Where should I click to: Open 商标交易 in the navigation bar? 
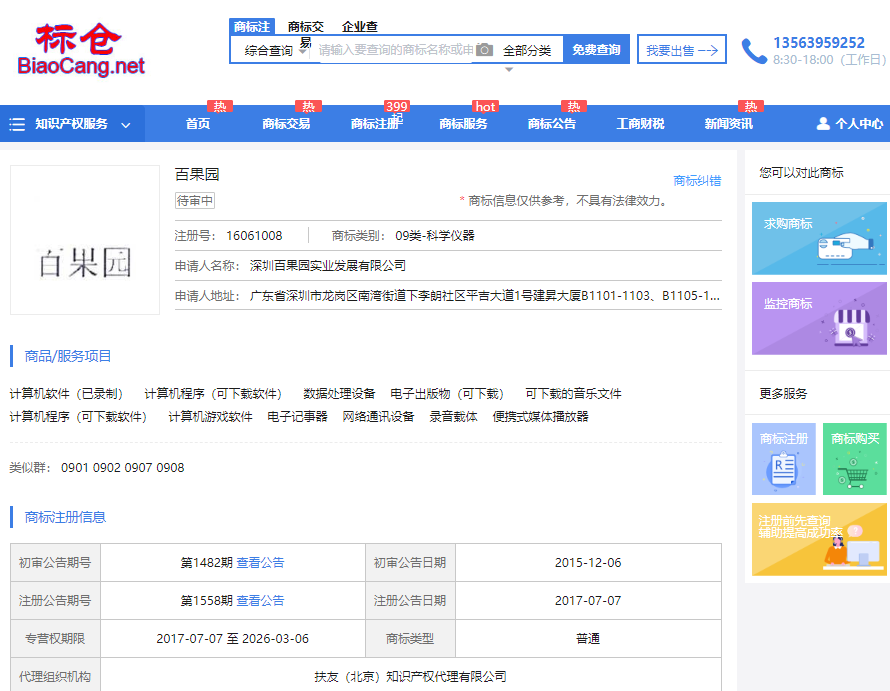pos(286,124)
